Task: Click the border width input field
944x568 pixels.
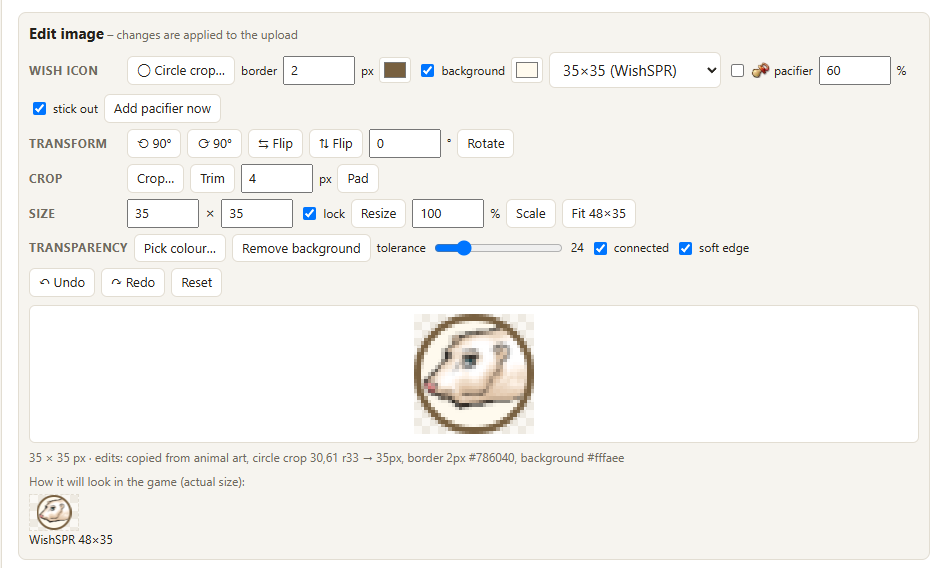Action: pyautogui.click(x=318, y=70)
